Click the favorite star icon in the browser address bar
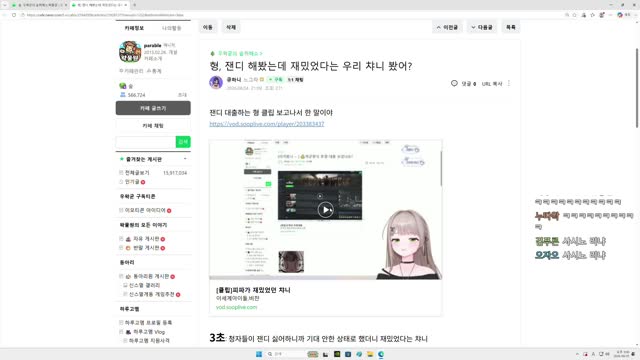This screenshot has width=640, height=360. pos(574,15)
